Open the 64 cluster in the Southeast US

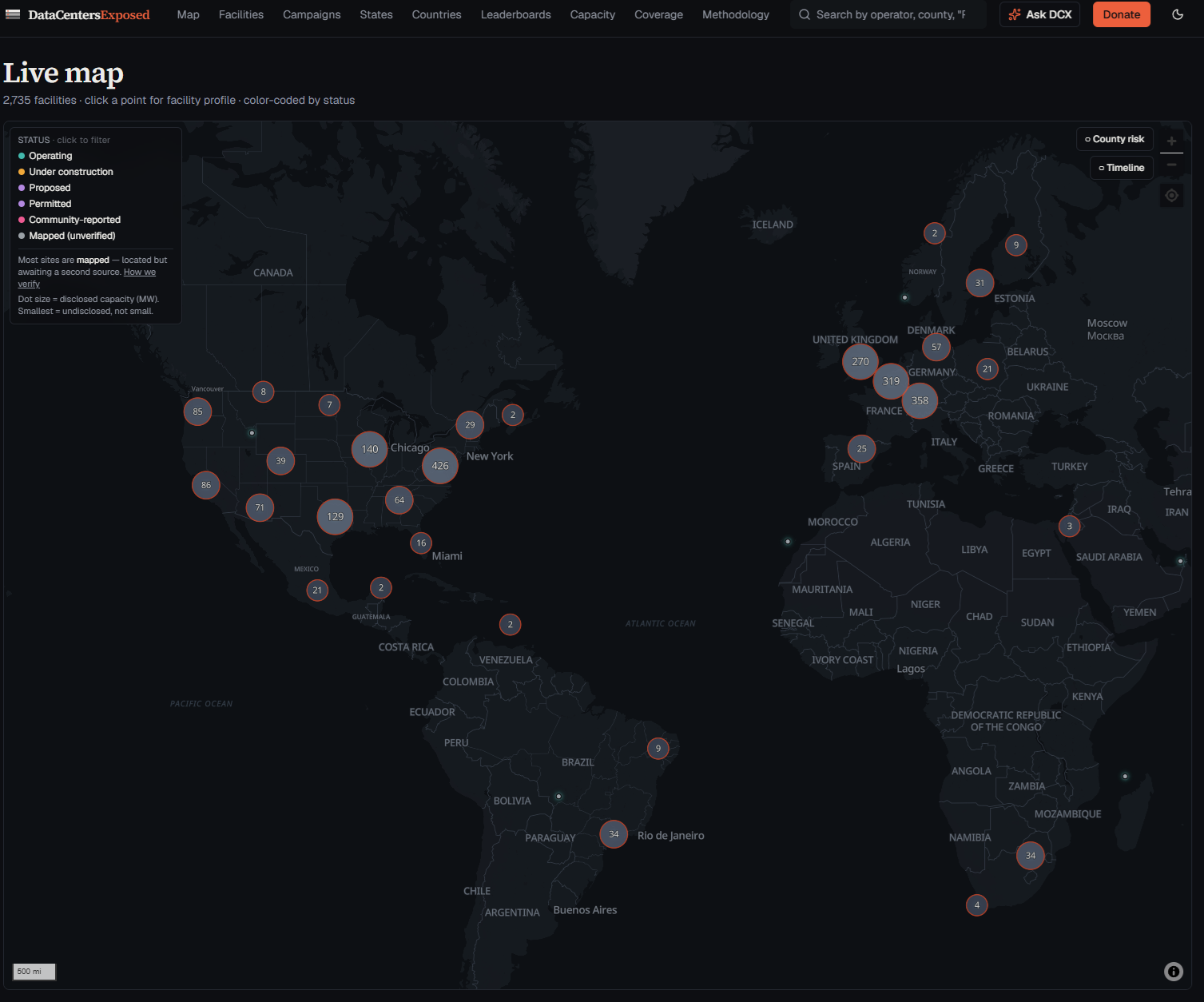click(399, 500)
